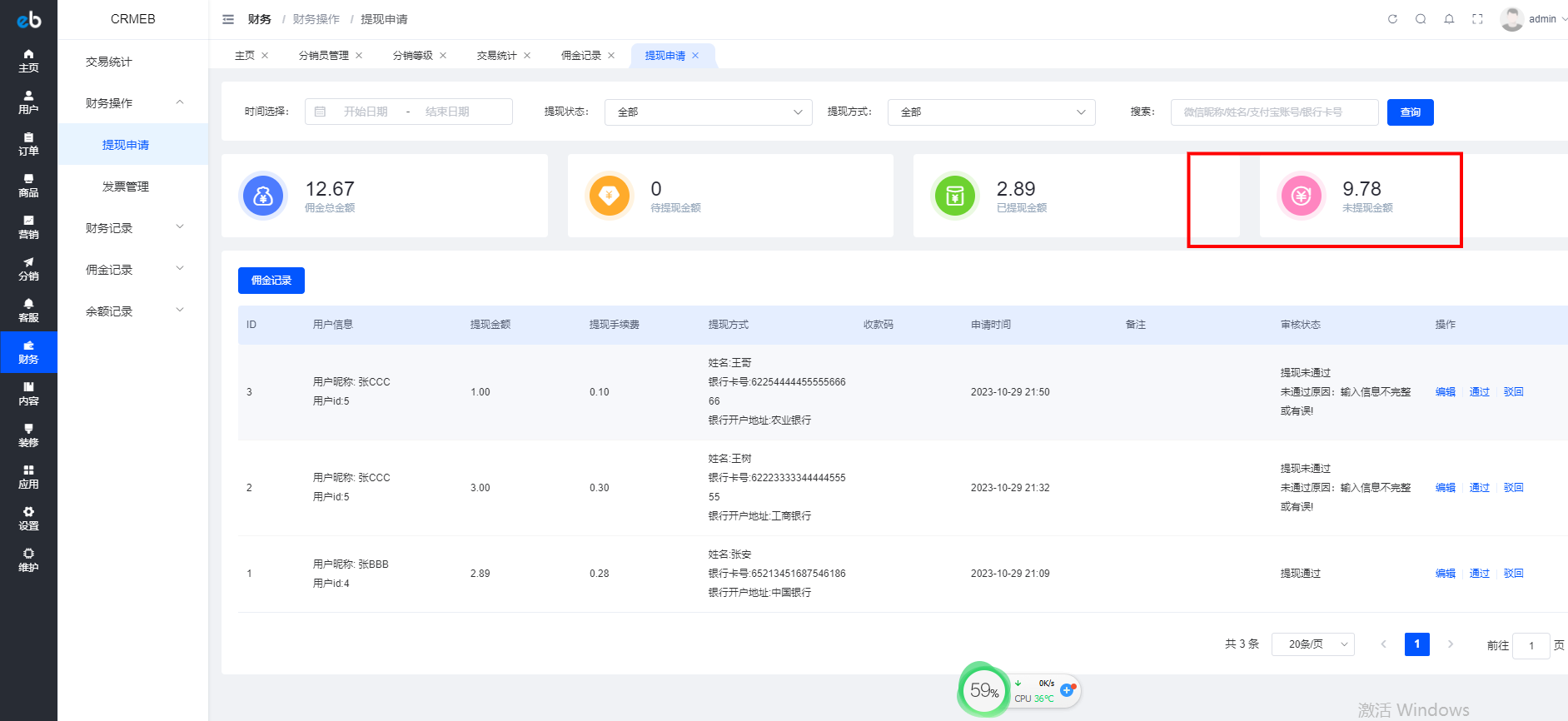Close the 主页 tab
Screen dimensions: 1568x721
click(265, 56)
